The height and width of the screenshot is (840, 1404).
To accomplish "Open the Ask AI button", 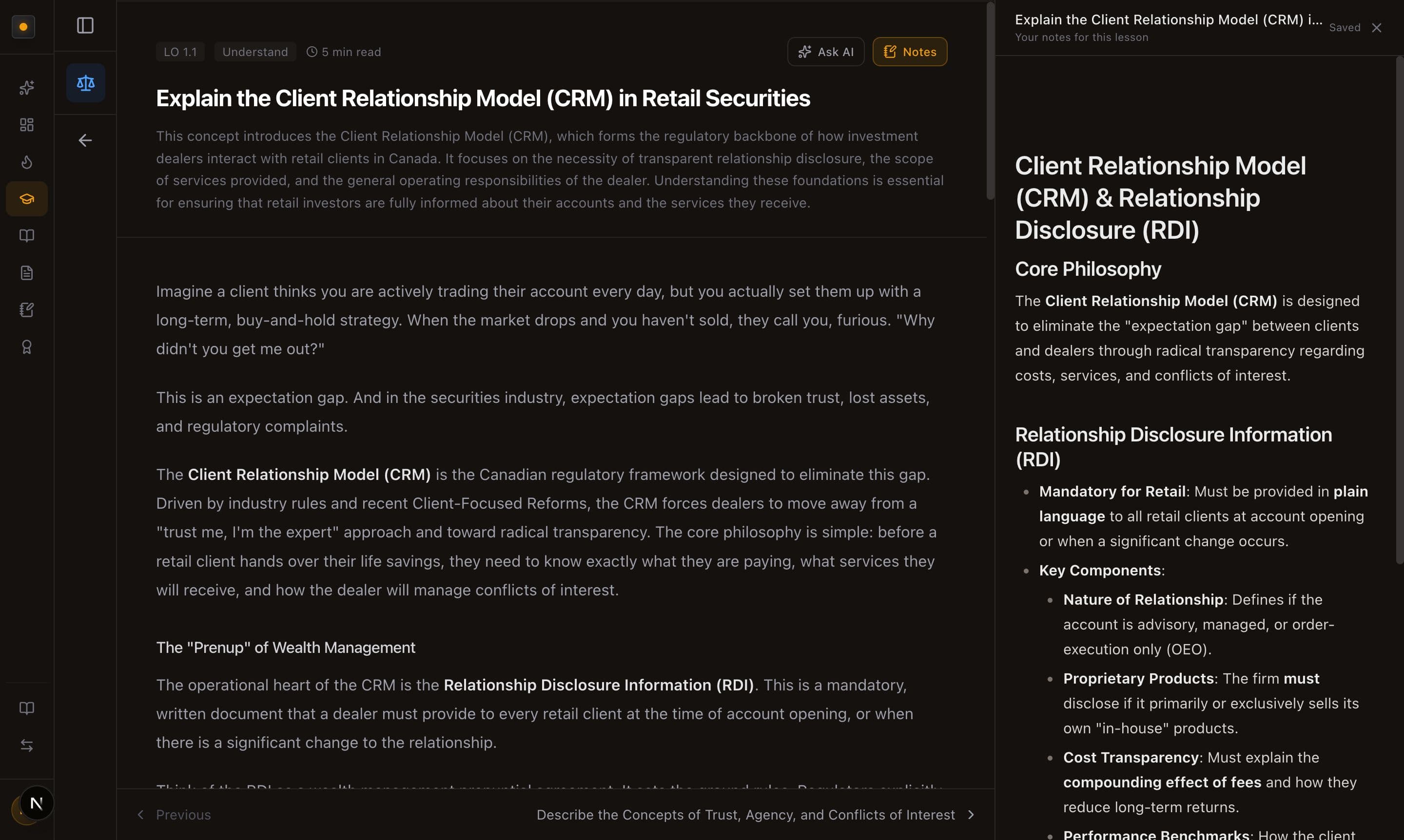I will (826, 52).
